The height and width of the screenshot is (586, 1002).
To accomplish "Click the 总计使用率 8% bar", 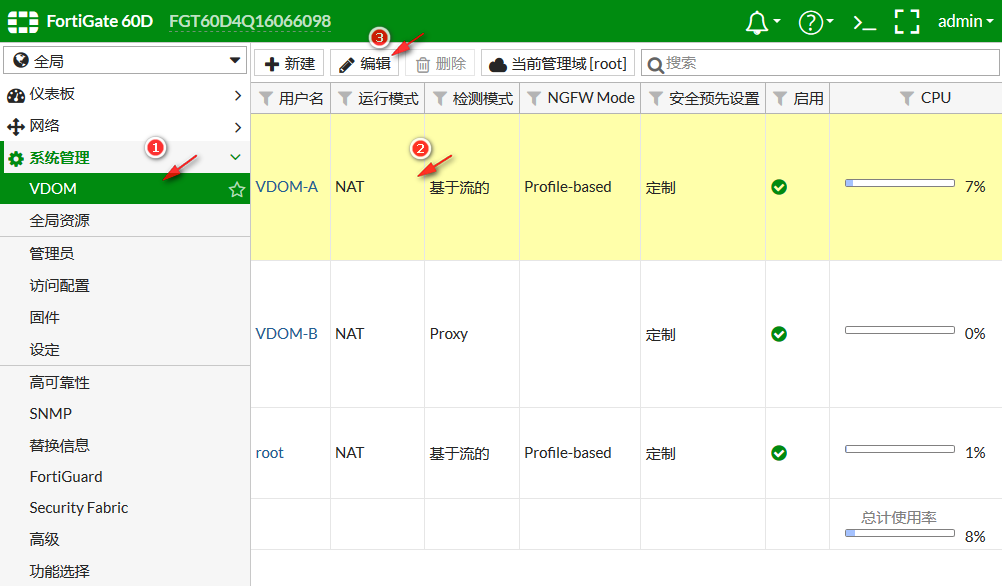I will tap(900, 533).
